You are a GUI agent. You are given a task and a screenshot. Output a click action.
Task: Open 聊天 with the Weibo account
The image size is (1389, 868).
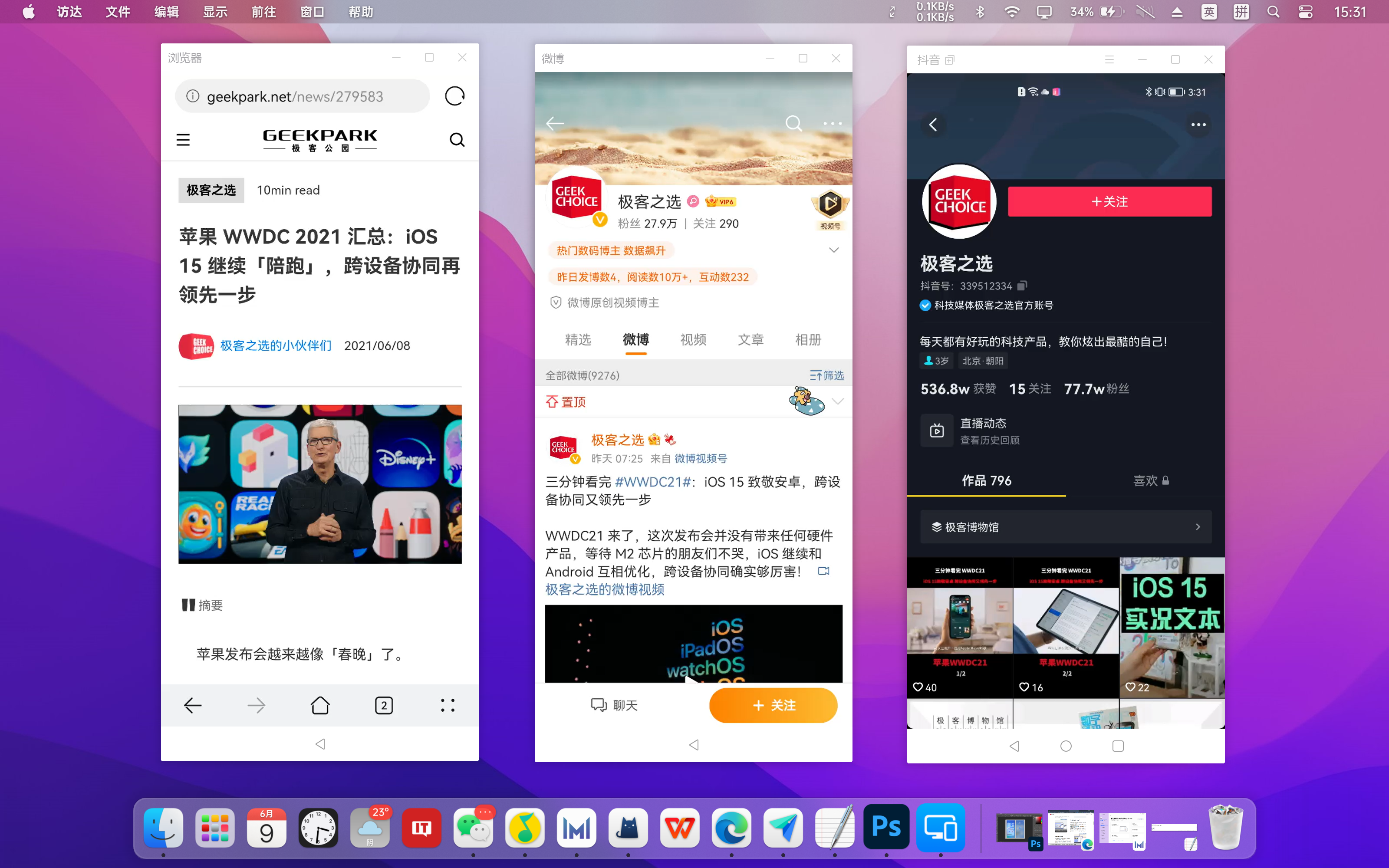pos(614,705)
